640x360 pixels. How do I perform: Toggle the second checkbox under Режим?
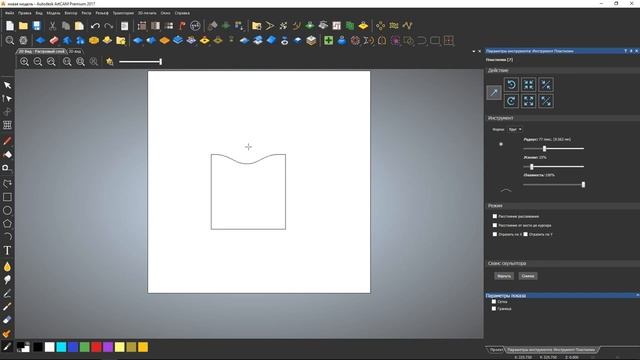495,225
